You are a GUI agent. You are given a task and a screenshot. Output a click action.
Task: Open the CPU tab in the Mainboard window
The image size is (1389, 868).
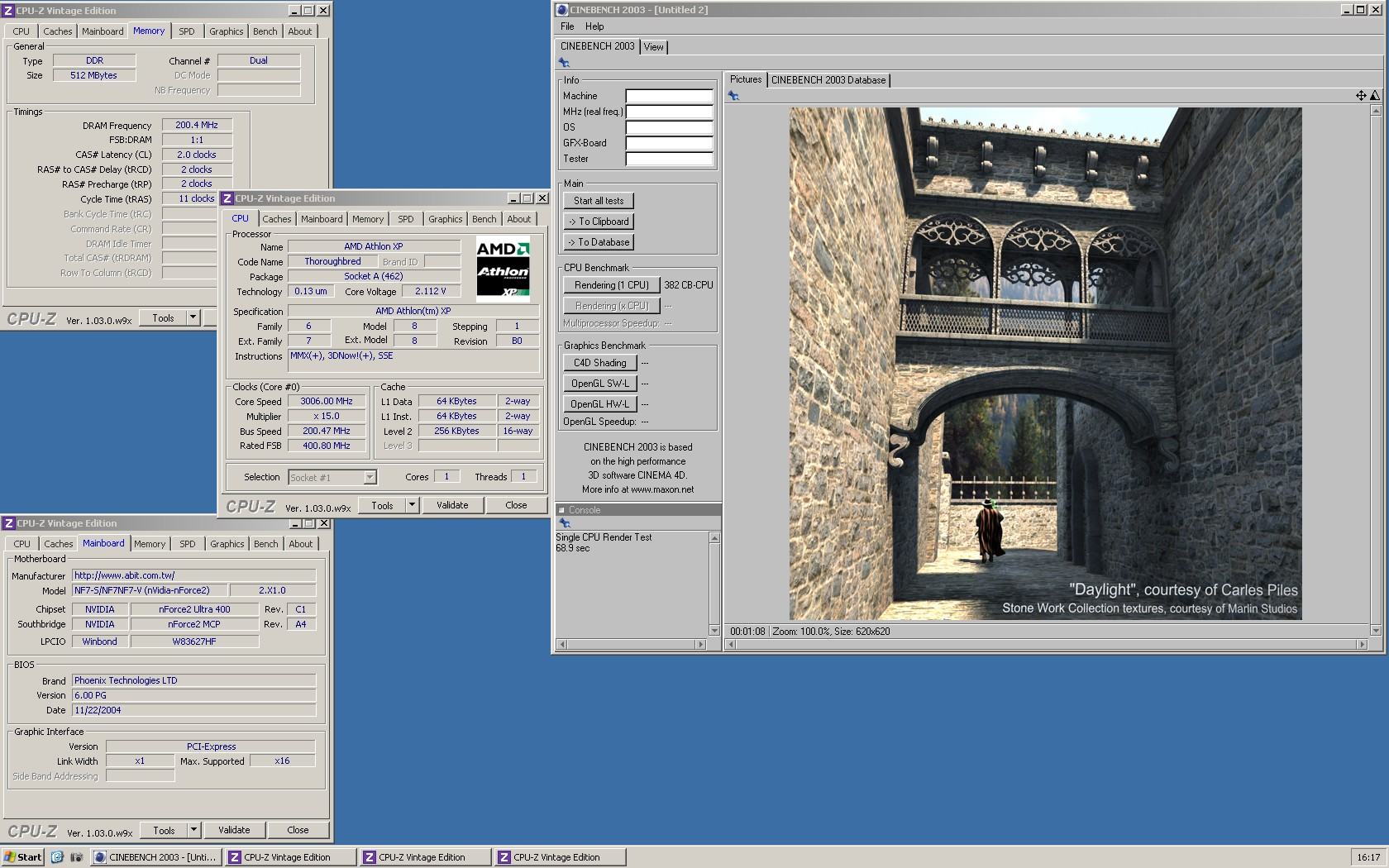pos(22,544)
